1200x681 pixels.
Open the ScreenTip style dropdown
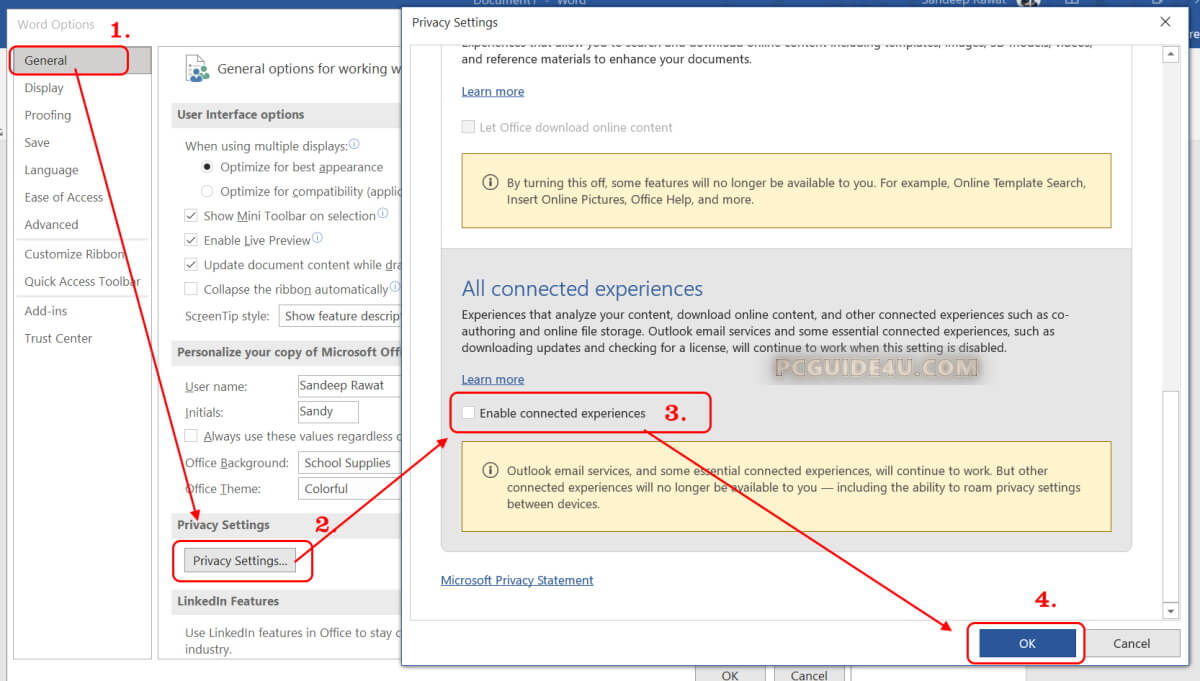tap(340, 316)
